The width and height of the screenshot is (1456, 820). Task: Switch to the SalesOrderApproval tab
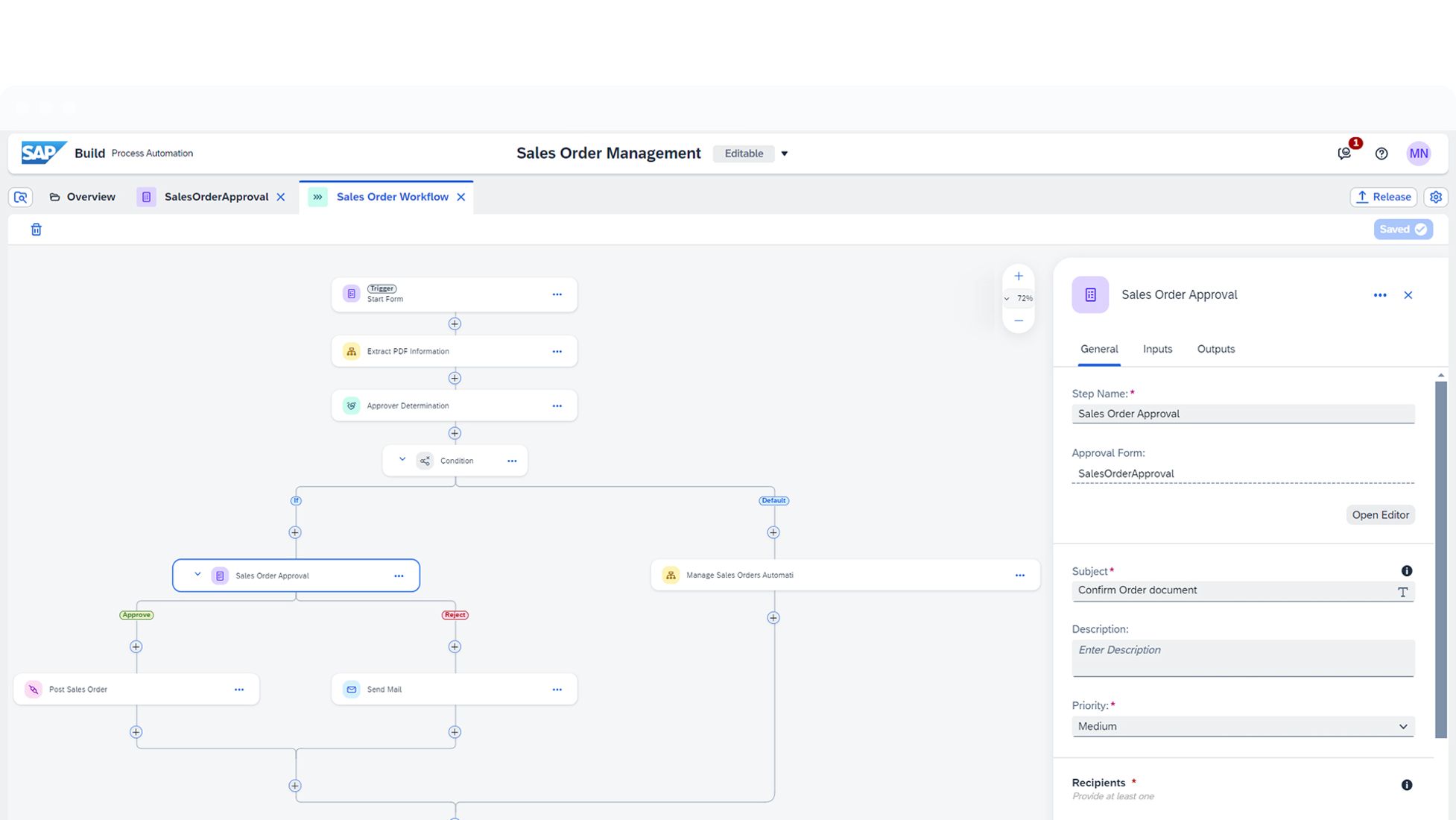(216, 197)
